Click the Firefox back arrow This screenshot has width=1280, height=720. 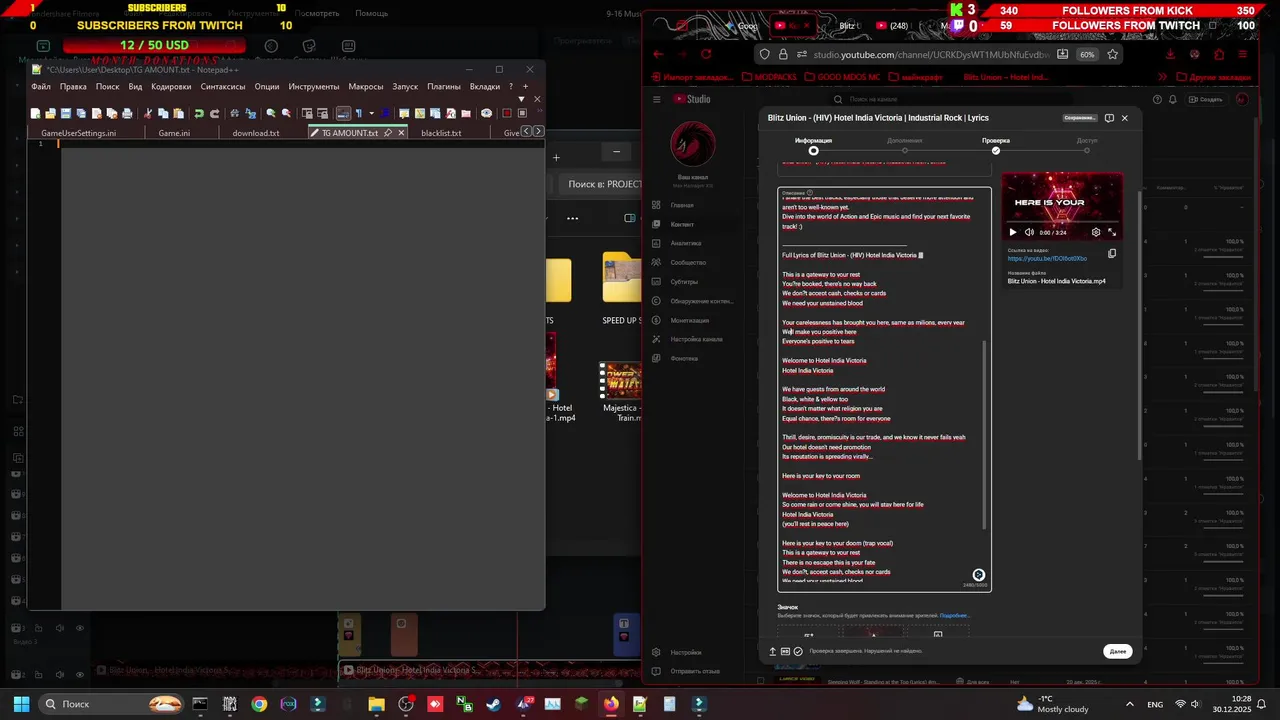658,54
